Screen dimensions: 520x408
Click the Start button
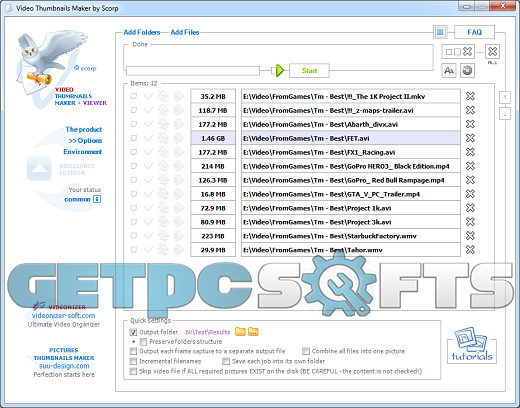pyautogui.click(x=309, y=71)
